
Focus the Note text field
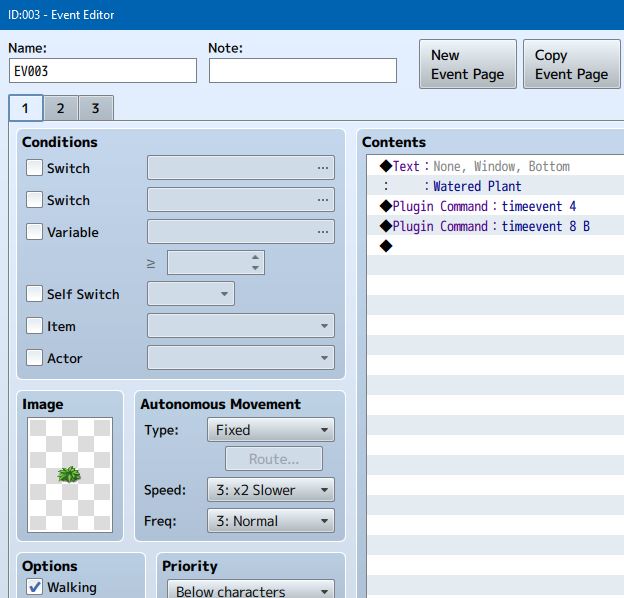click(302, 71)
